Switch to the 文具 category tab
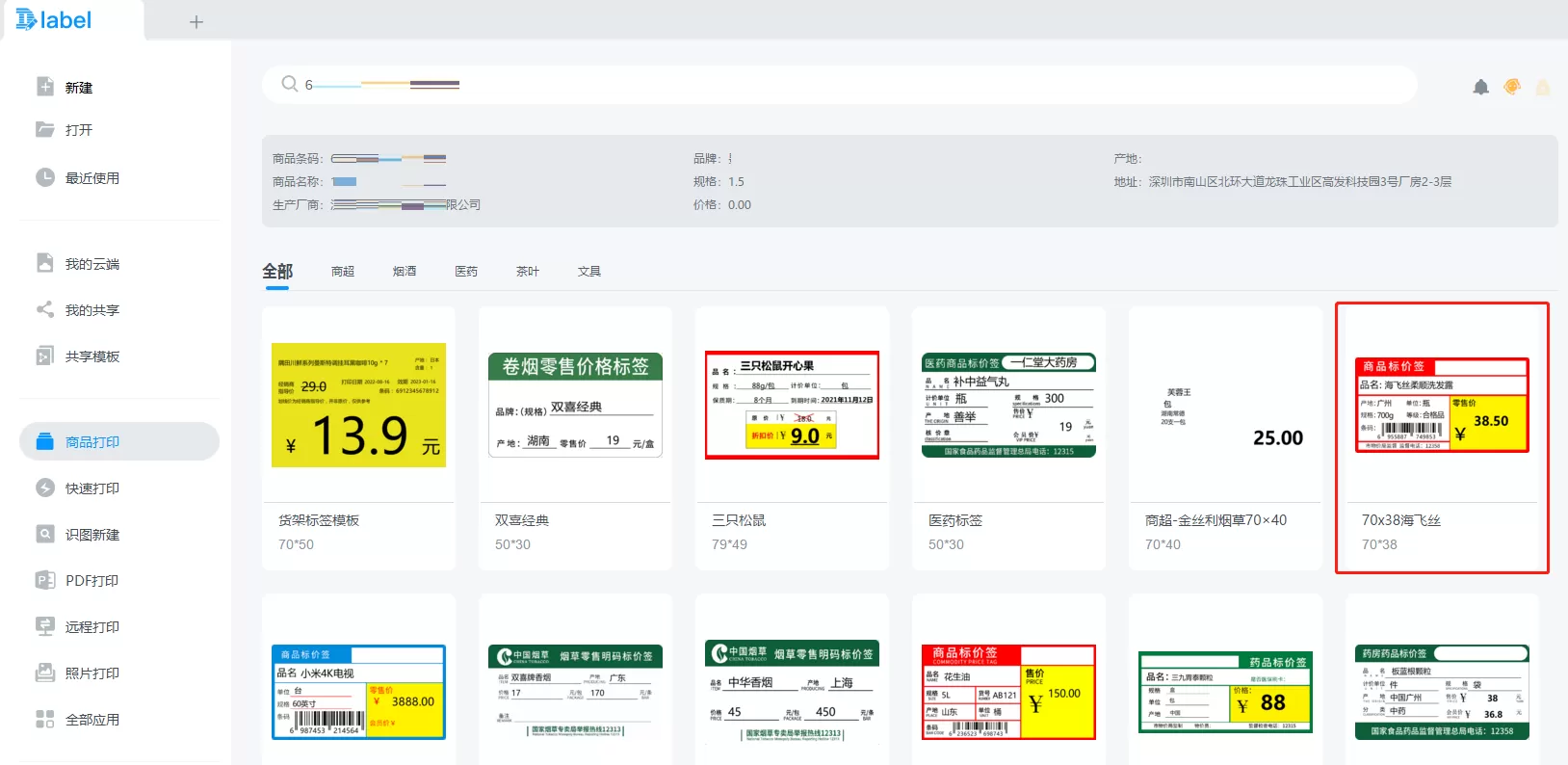 click(589, 272)
